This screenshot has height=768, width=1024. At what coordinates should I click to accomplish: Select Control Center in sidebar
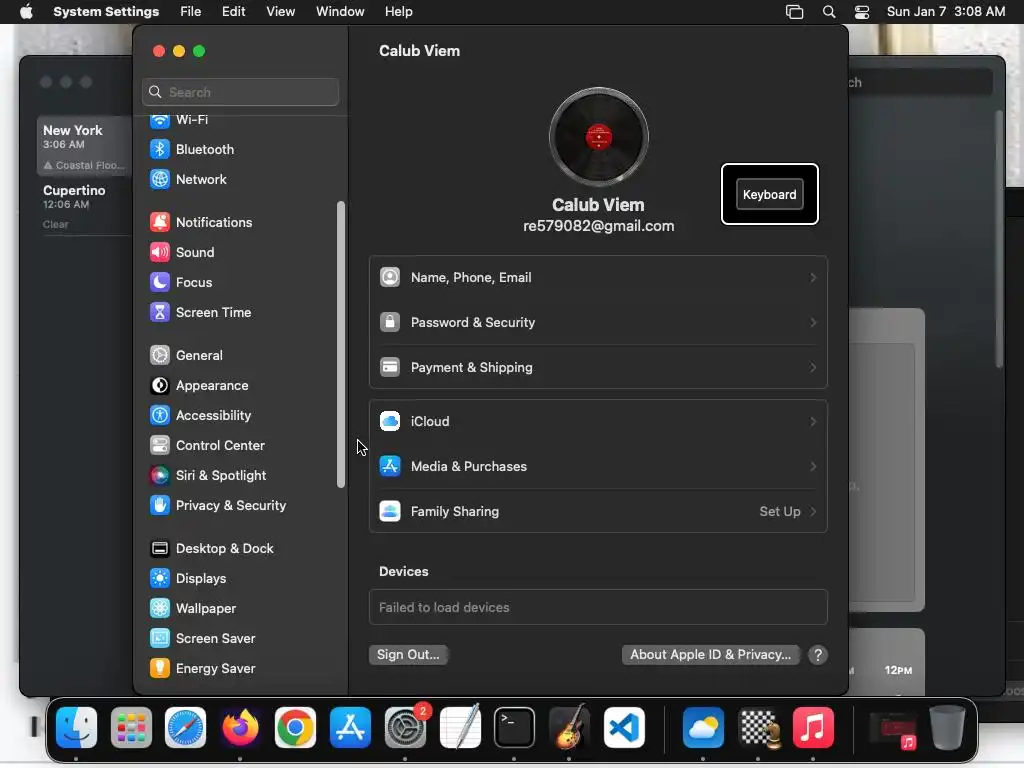pyautogui.click(x=207, y=446)
